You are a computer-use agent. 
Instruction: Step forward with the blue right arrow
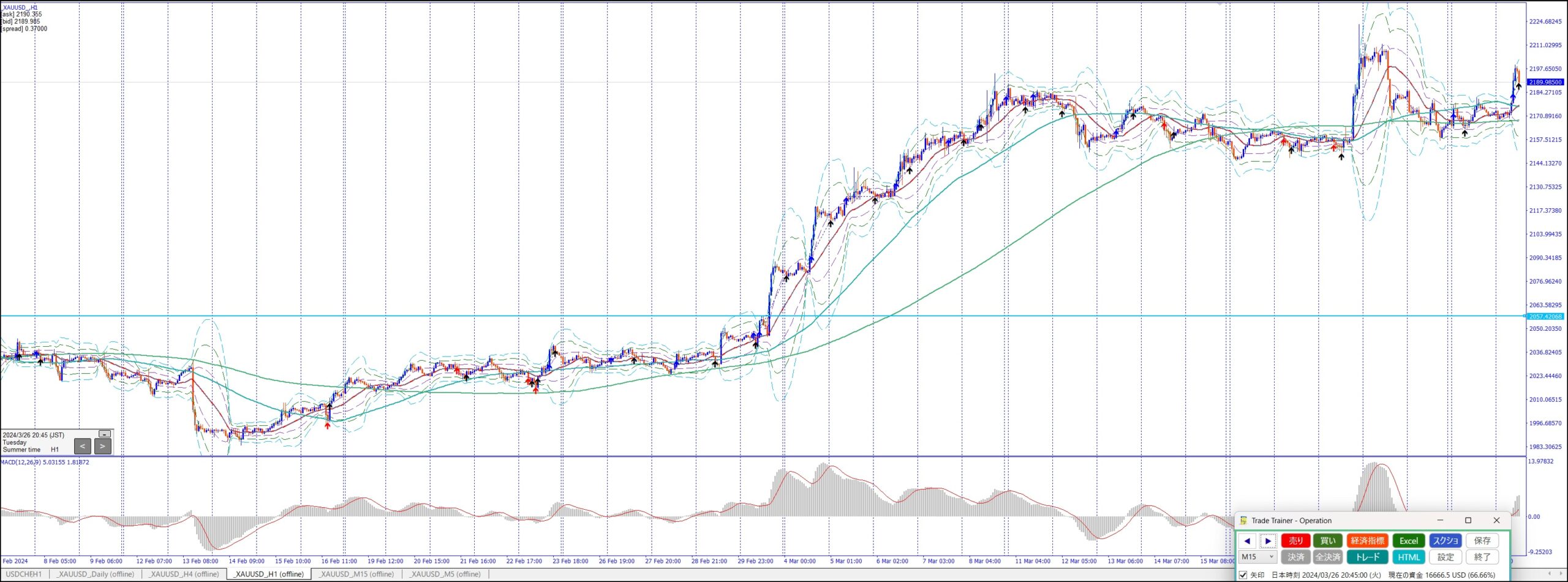tap(1268, 541)
